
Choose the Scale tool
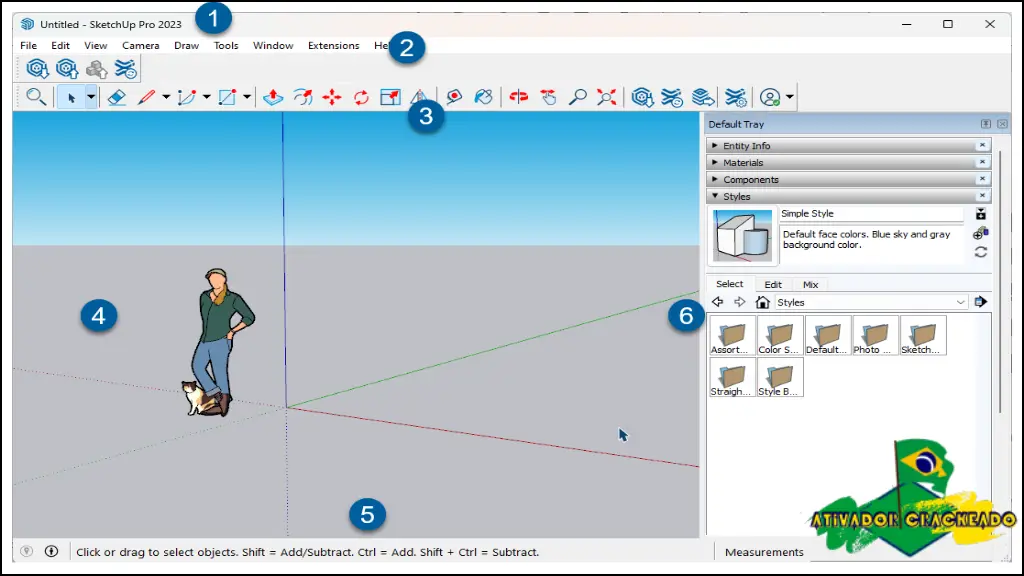pyautogui.click(x=391, y=97)
